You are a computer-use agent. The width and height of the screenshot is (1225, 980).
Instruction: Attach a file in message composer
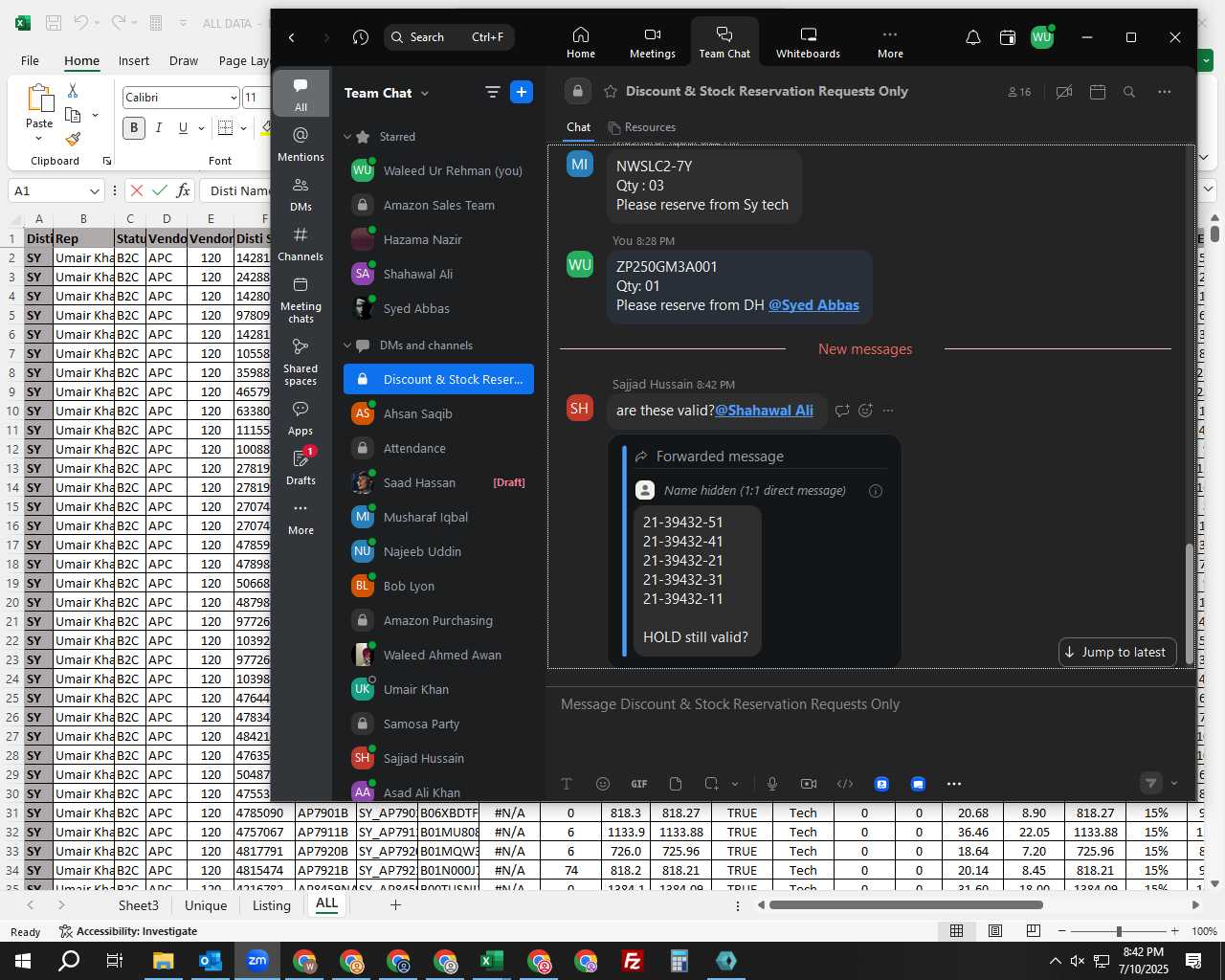pyautogui.click(x=676, y=784)
